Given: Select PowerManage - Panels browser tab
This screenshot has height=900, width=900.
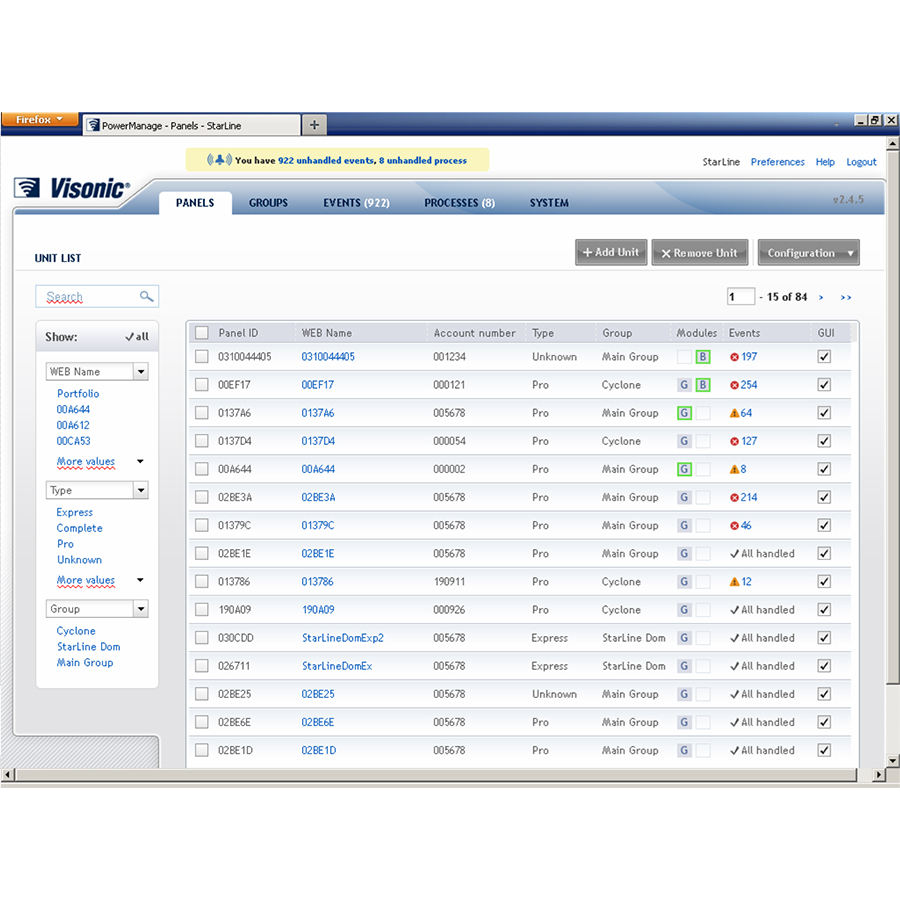Looking at the screenshot, I should 192,125.
